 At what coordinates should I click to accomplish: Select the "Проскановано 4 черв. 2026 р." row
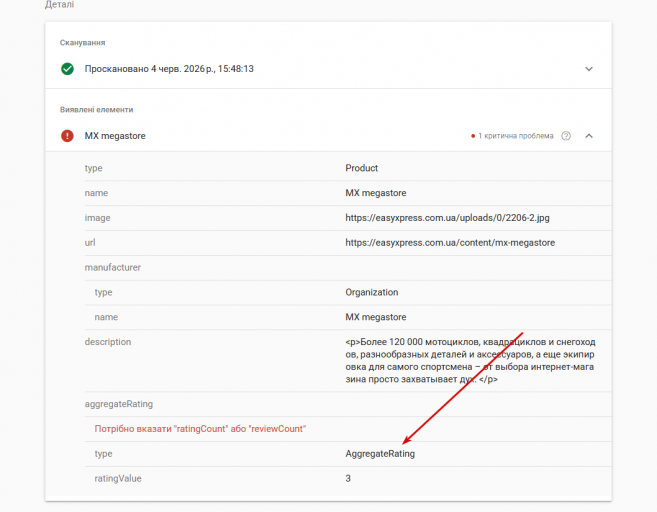click(328, 69)
